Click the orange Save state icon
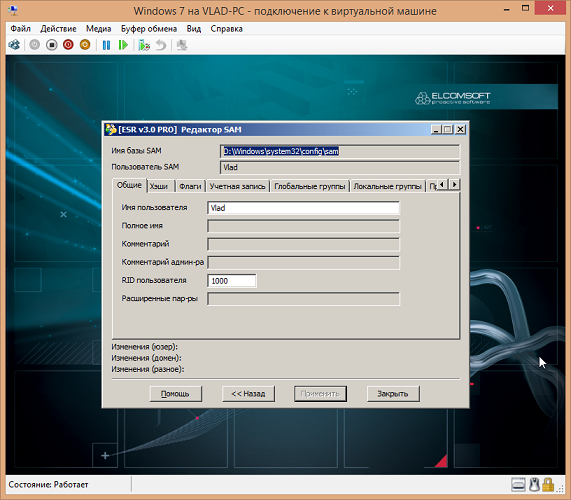The height and width of the screenshot is (500, 571). 85,45
